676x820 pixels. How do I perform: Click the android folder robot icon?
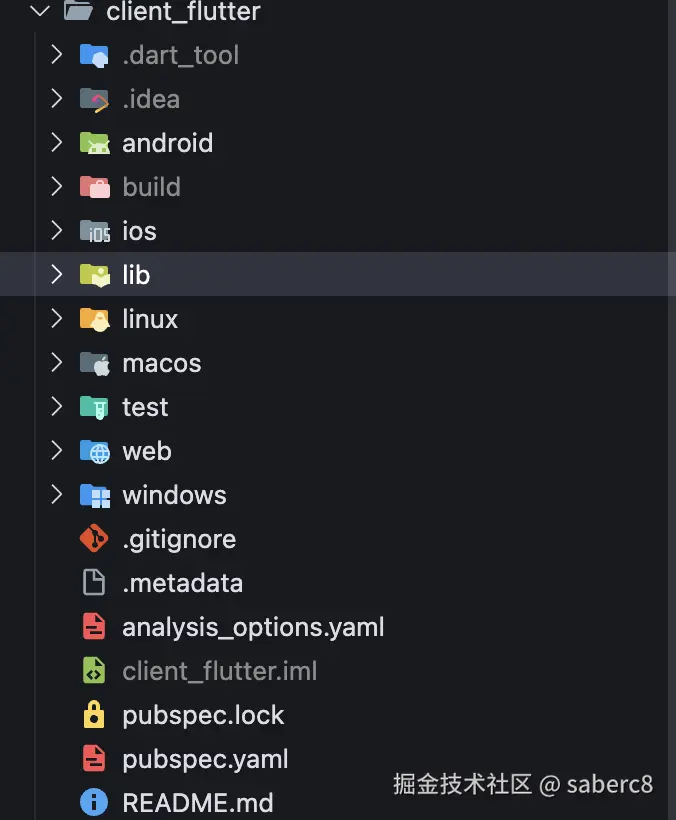click(94, 143)
